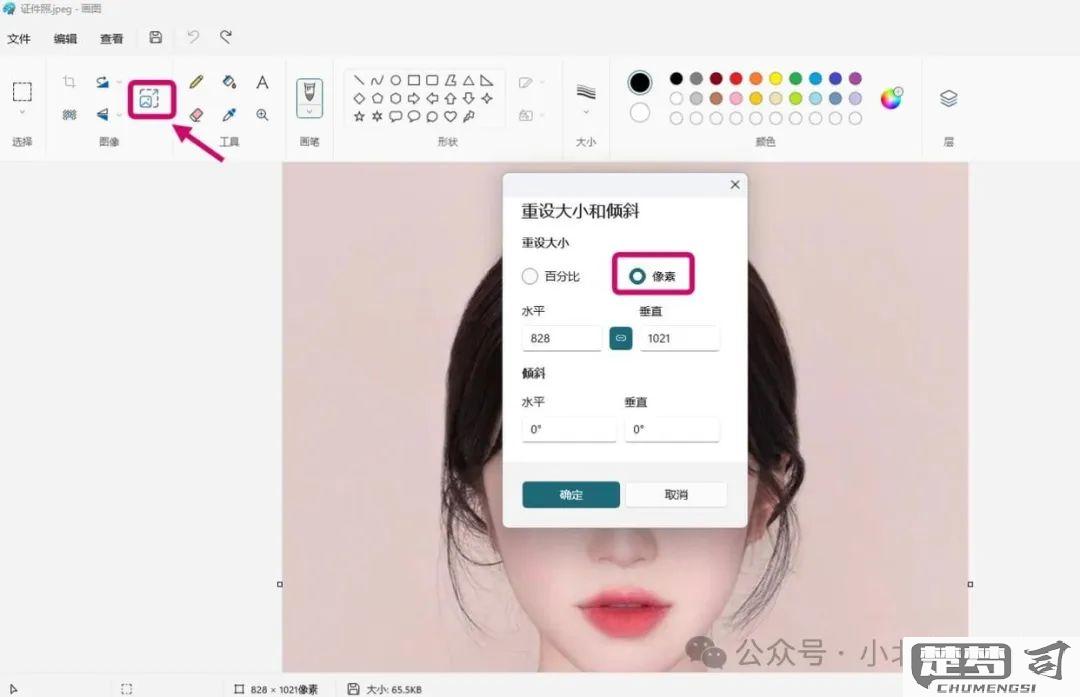
Task: Choose the straight line shape
Action: (359, 80)
